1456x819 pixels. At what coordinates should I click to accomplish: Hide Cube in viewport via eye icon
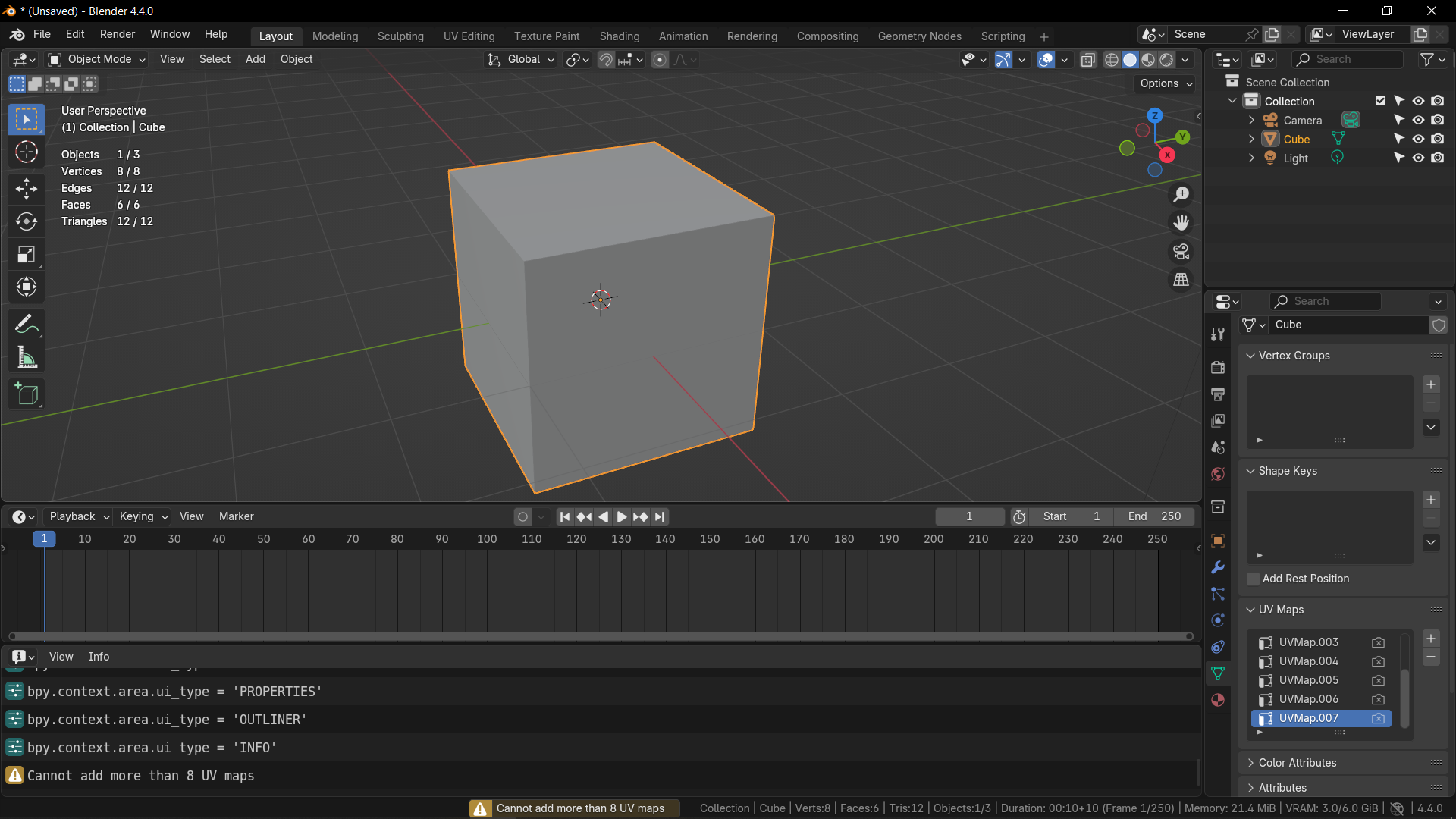click(1418, 139)
